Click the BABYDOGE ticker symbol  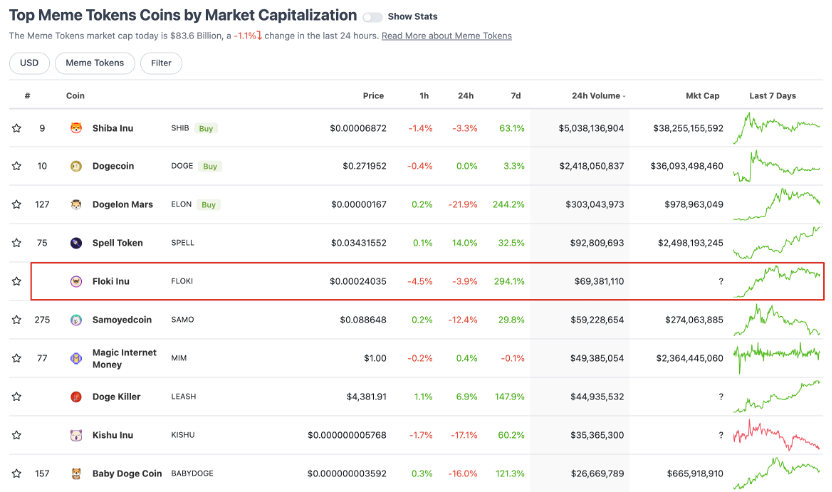(192, 473)
